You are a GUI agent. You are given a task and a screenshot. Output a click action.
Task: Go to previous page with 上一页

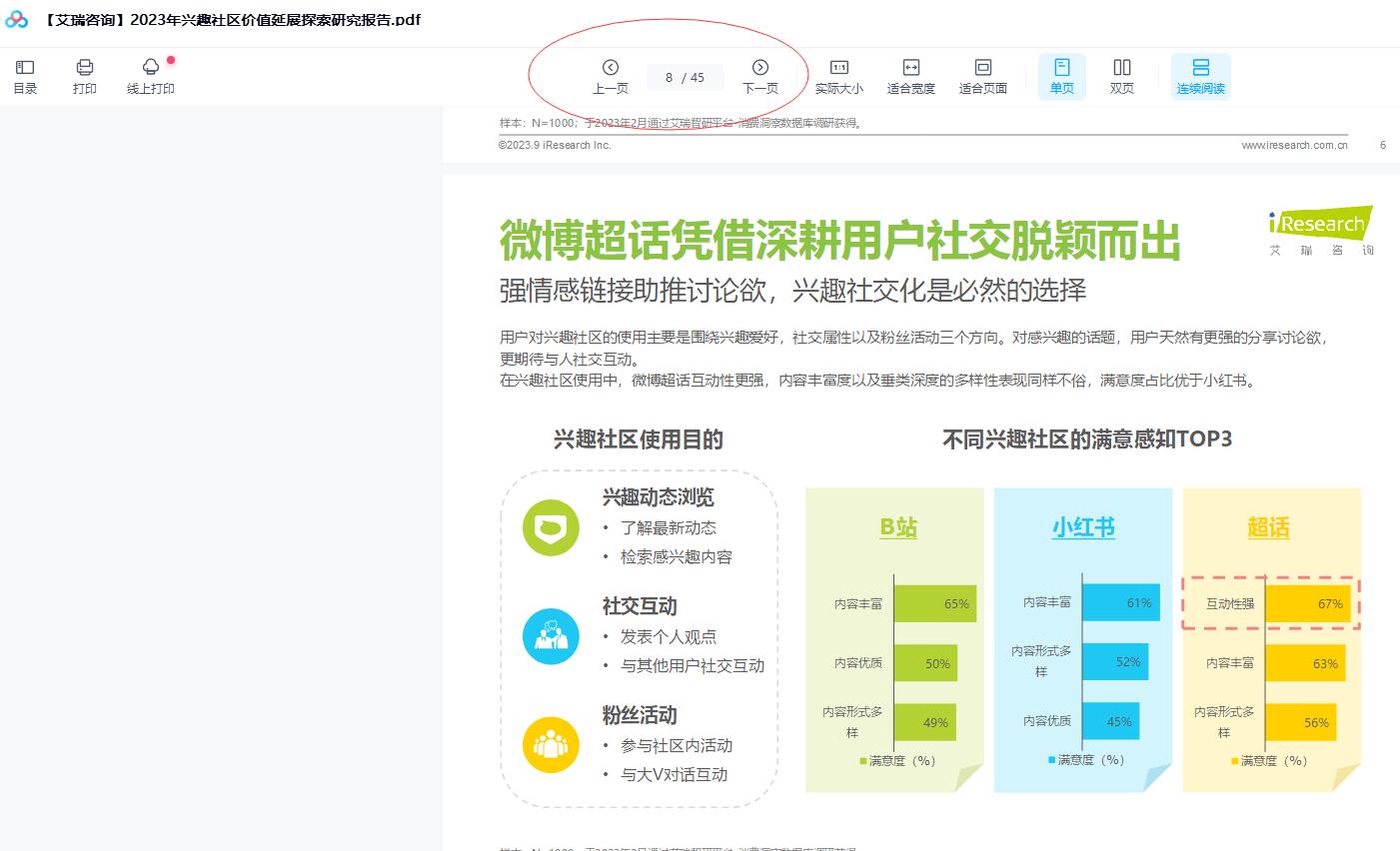611,76
